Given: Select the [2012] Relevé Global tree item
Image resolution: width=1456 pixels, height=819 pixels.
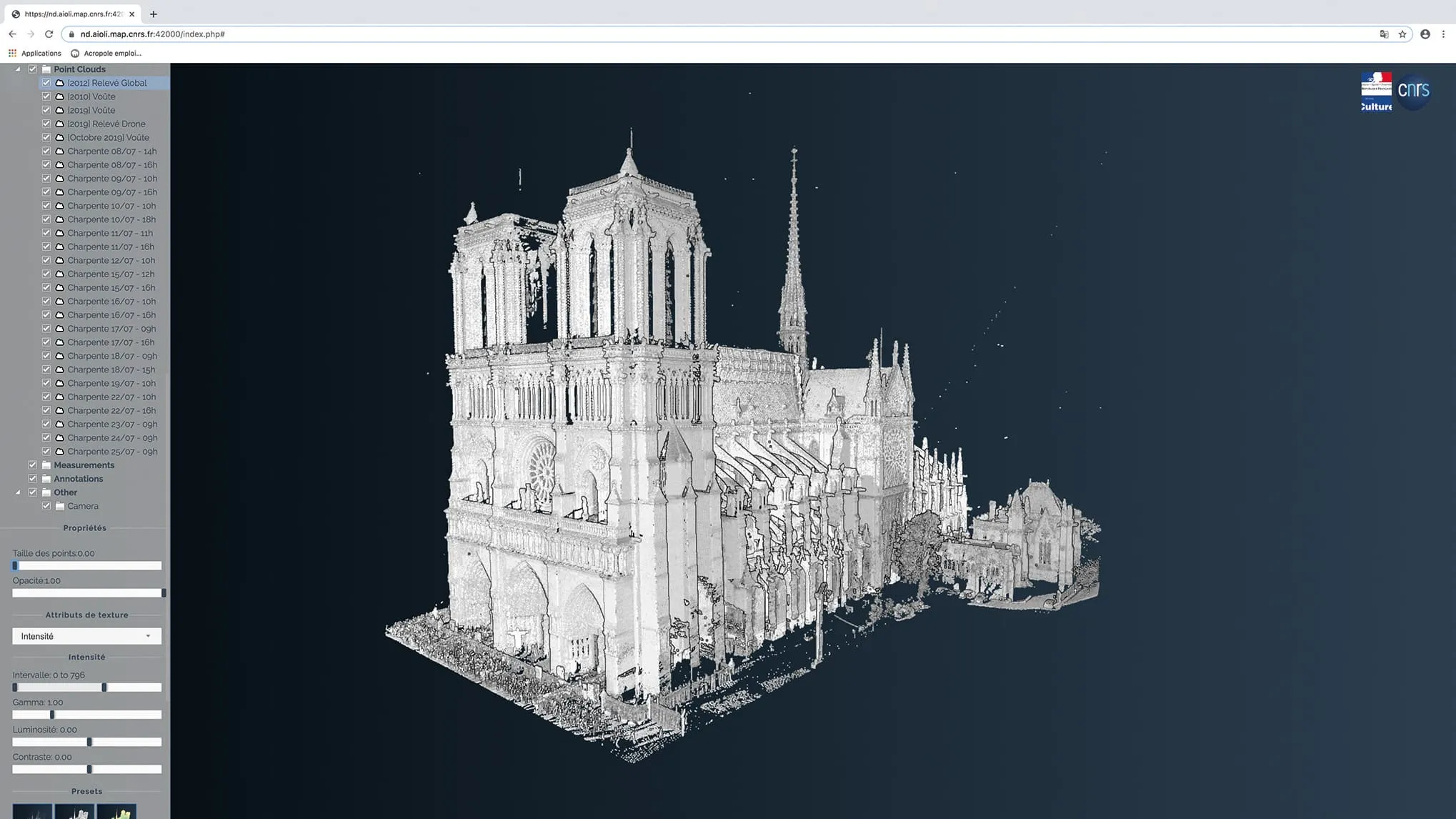Looking at the screenshot, I should [107, 83].
